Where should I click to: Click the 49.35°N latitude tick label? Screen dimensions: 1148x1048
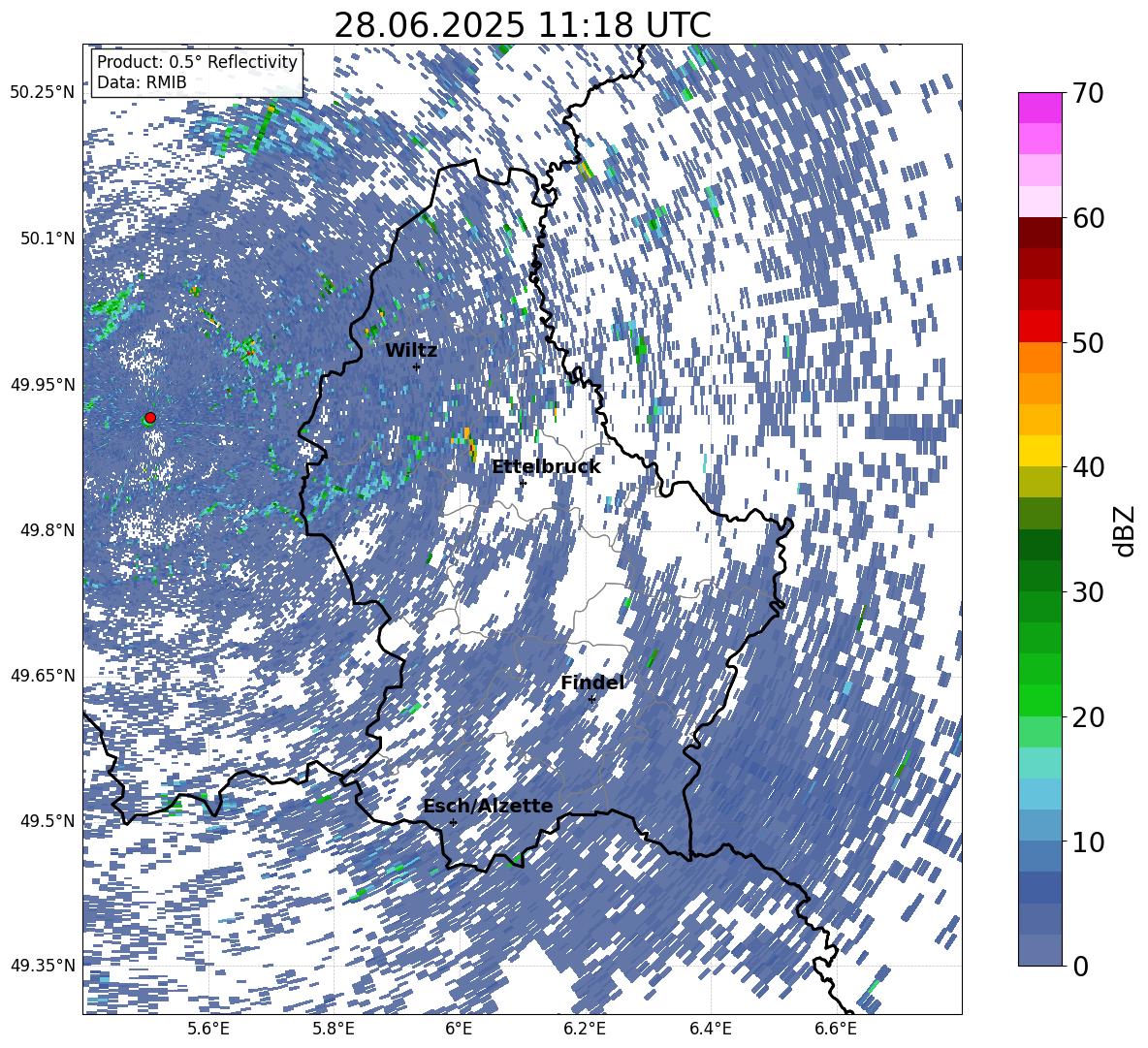click(x=43, y=966)
